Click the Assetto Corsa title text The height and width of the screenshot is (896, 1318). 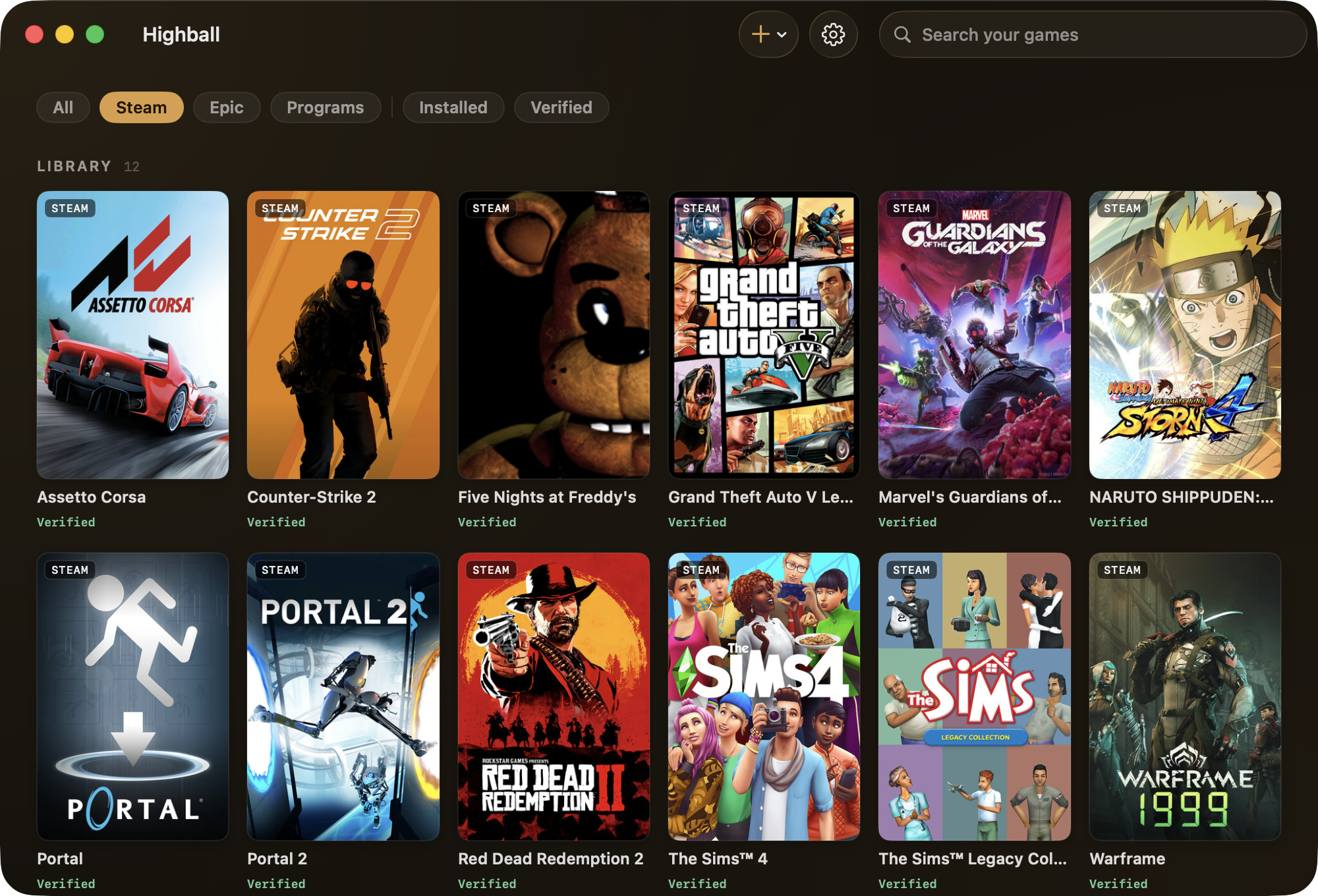coord(92,497)
